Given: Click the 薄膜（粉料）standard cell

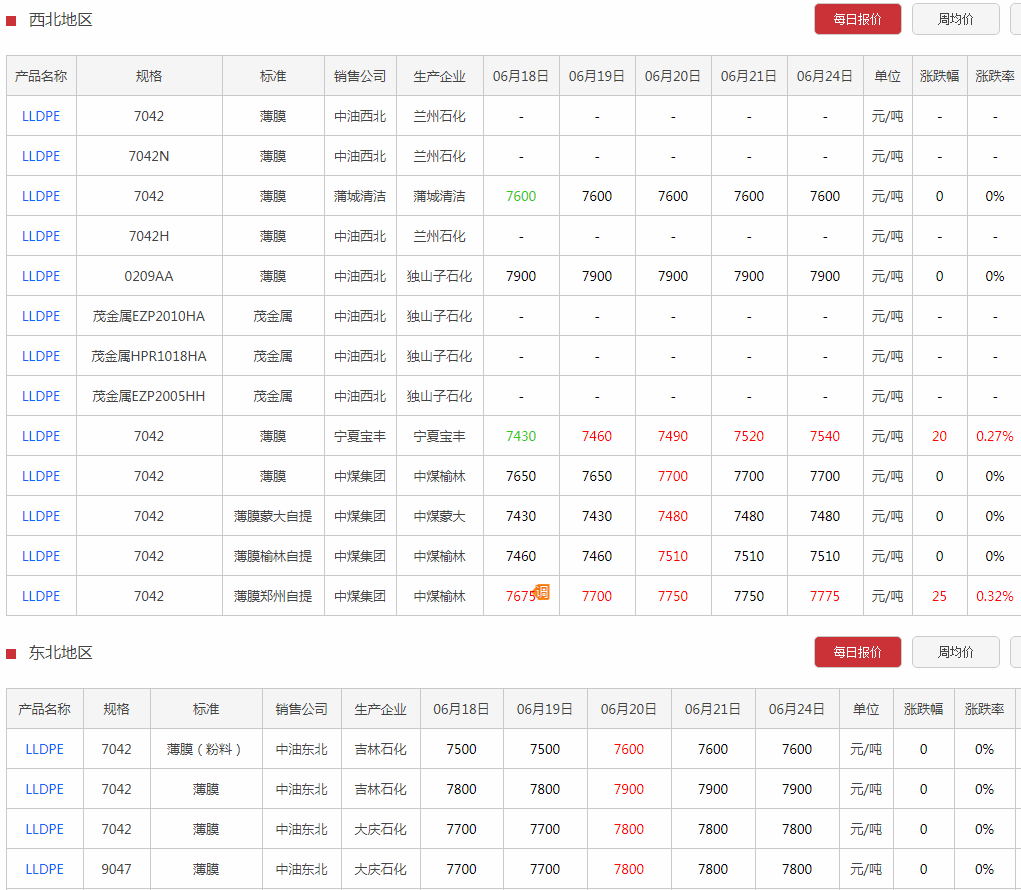Looking at the screenshot, I should click(x=206, y=749).
